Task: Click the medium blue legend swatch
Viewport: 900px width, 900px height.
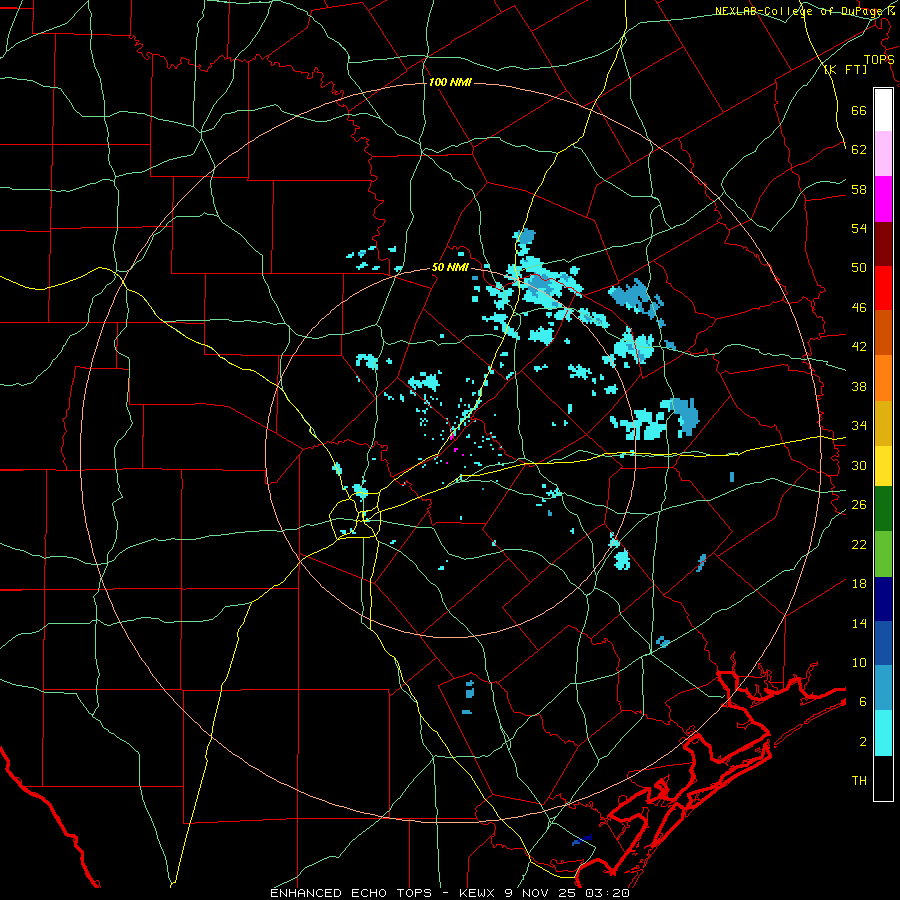Action: [x=883, y=643]
